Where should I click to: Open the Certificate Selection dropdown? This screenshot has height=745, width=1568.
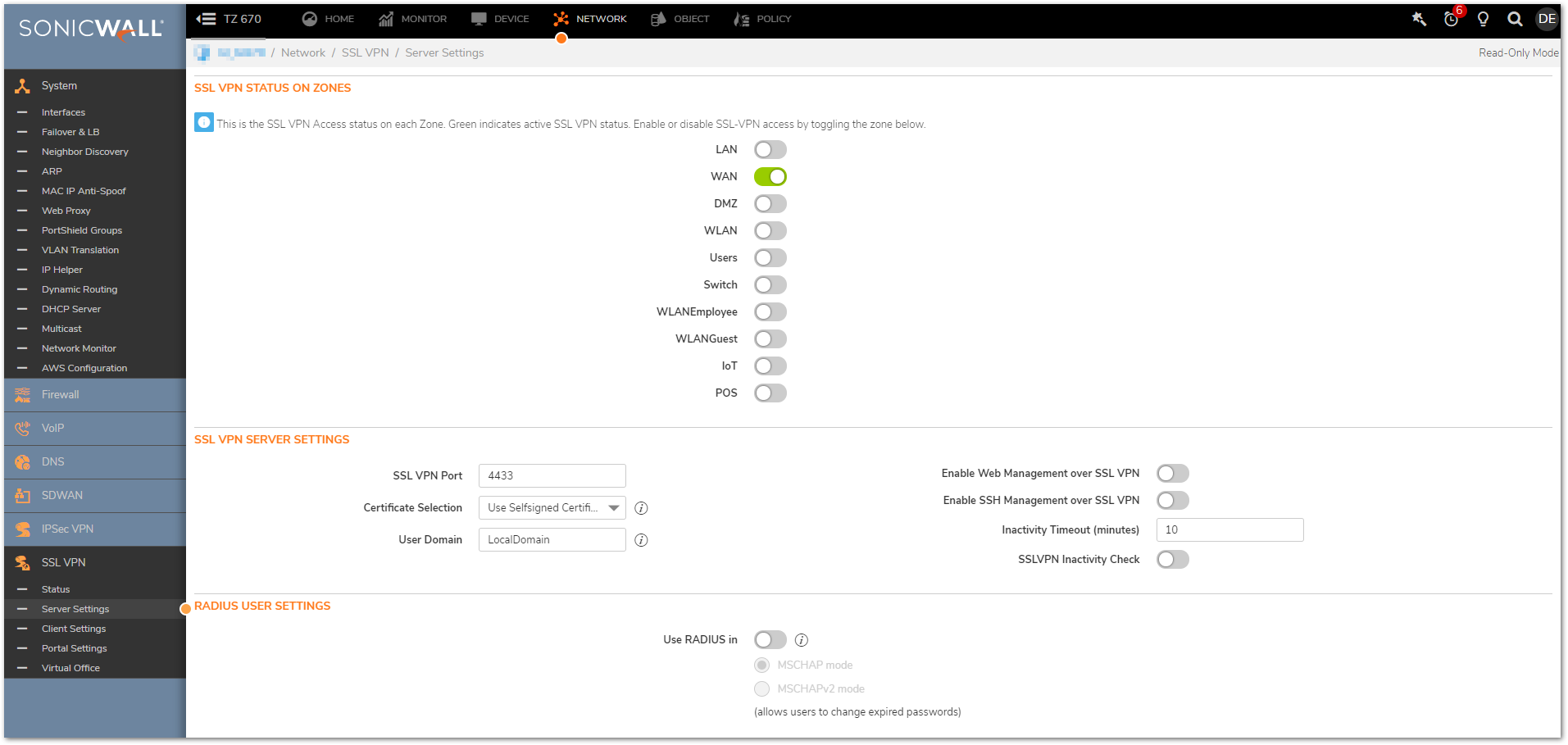(552, 508)
